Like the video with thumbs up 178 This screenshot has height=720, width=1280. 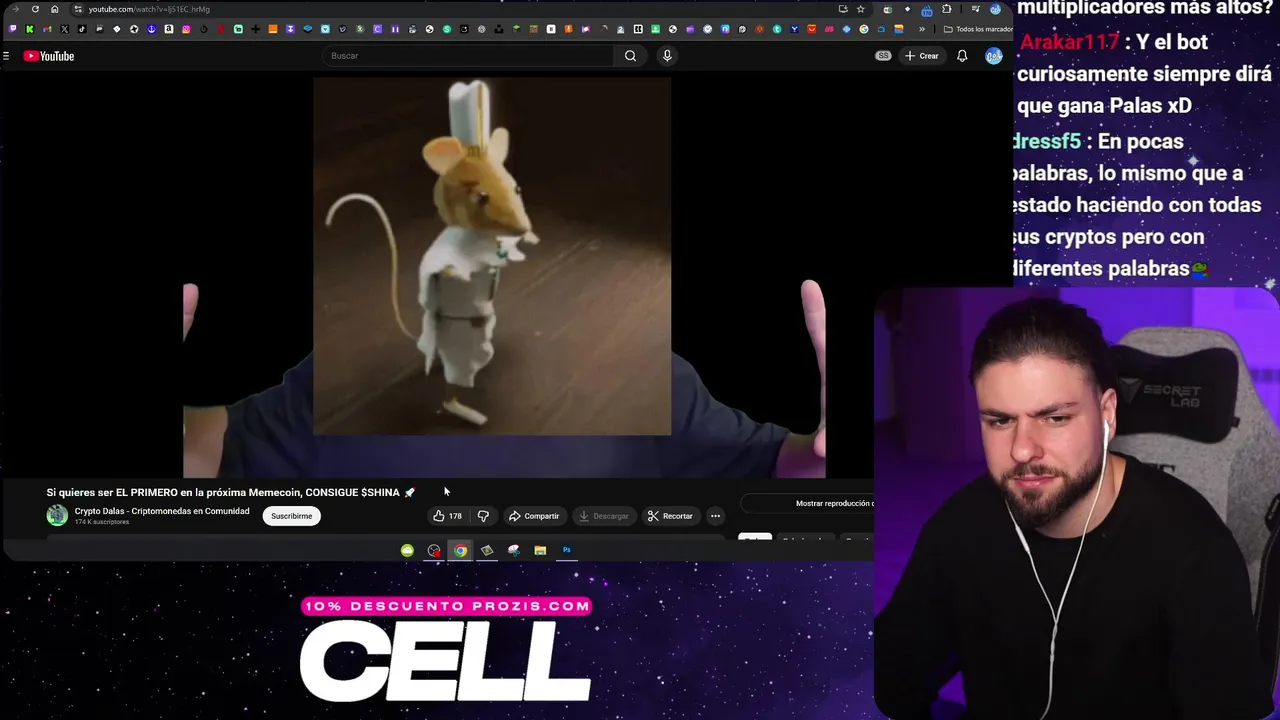point(447,516)
